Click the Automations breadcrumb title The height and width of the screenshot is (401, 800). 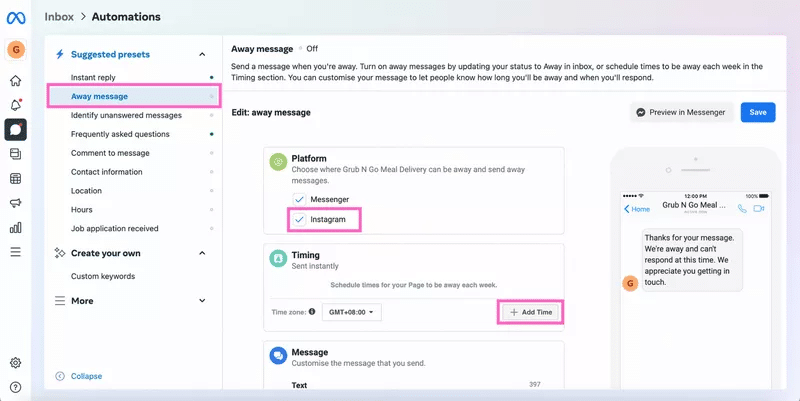(x=126, y=17)
